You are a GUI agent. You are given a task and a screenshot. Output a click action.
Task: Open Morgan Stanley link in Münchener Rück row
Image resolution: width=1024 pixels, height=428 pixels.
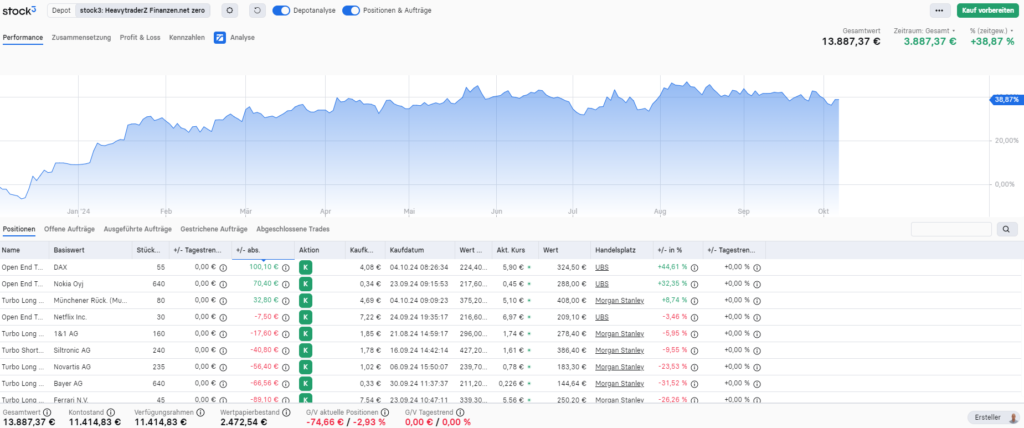point(619,301)
